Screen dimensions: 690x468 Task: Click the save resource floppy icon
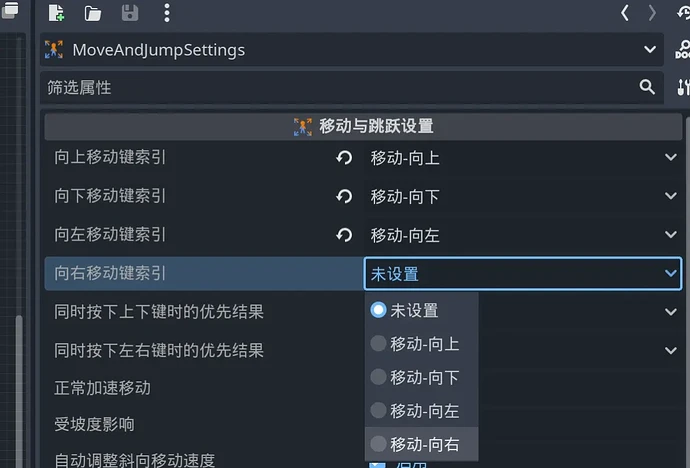(x=130, y=13)
